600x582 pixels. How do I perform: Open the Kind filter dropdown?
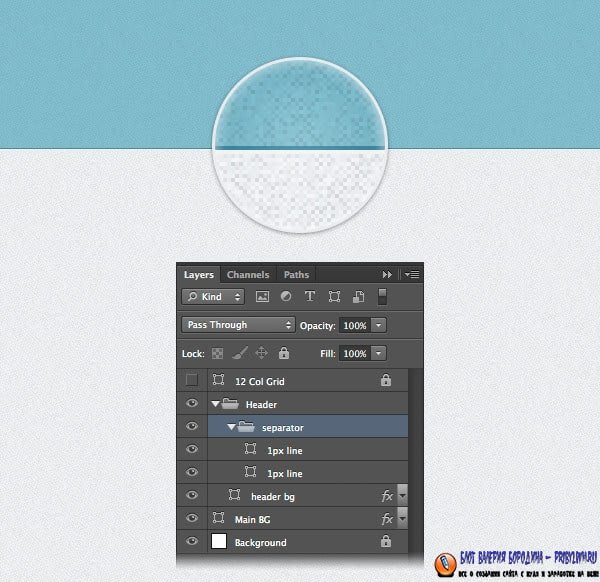213,297
